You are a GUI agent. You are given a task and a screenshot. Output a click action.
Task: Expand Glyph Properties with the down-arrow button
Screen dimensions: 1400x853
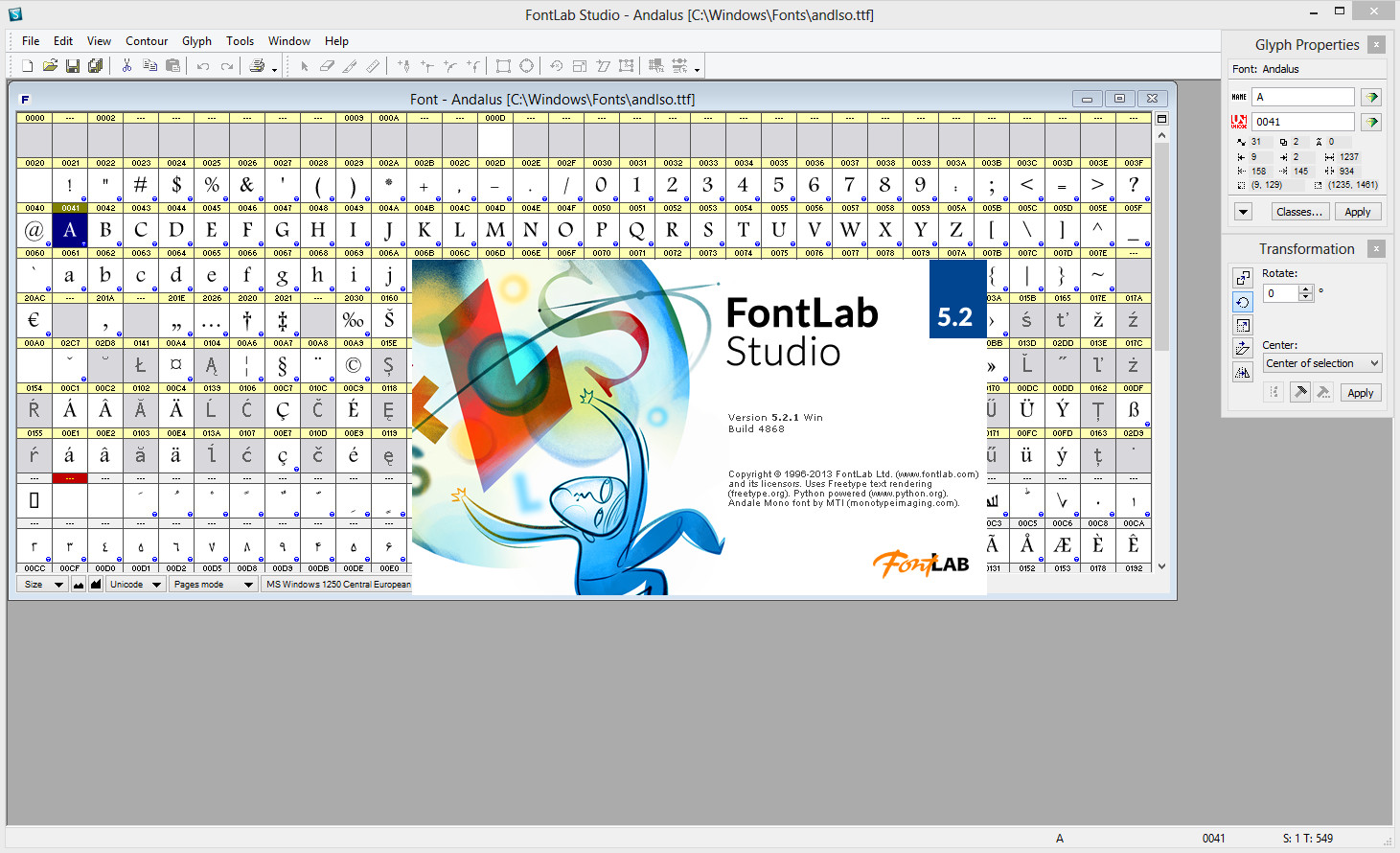point(1243,212)
